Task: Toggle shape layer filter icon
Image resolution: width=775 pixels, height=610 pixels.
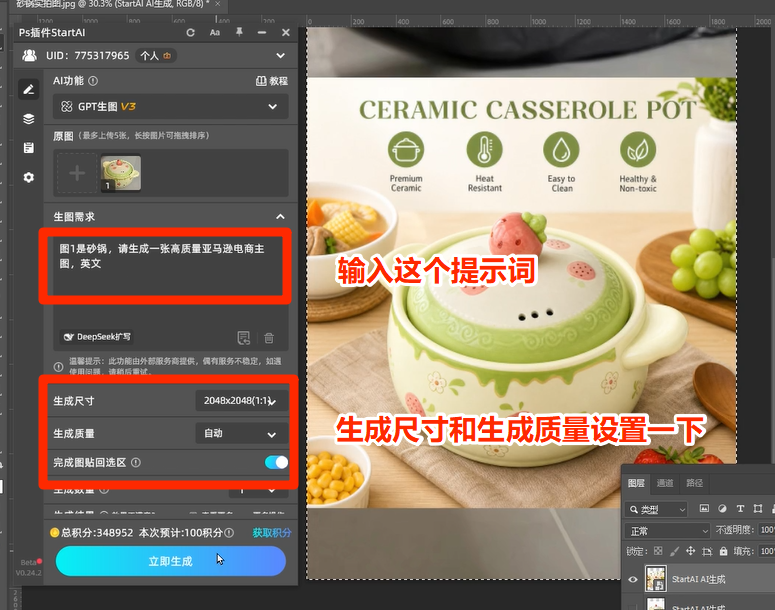Action: (x=758, y=509)
